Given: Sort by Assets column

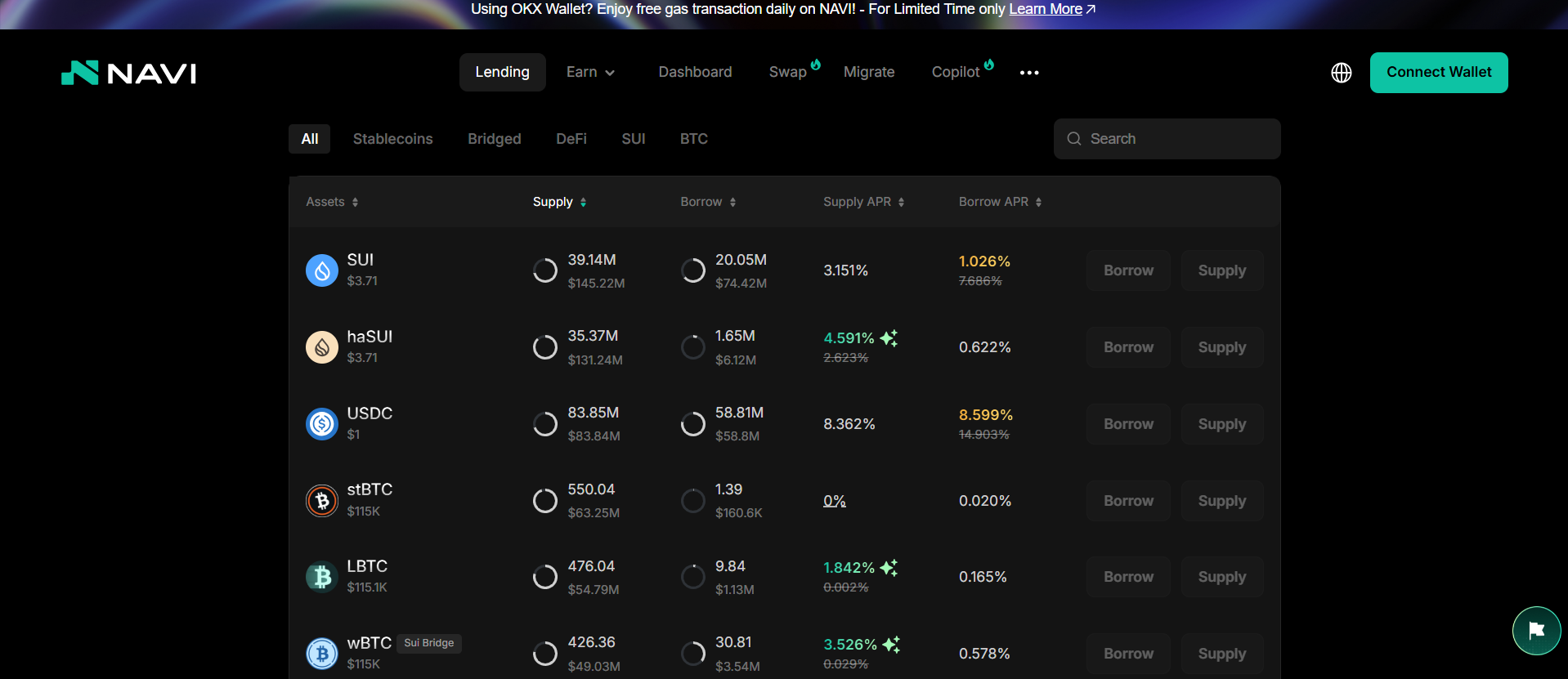Looking at the screenshot, I should [332, 202].
